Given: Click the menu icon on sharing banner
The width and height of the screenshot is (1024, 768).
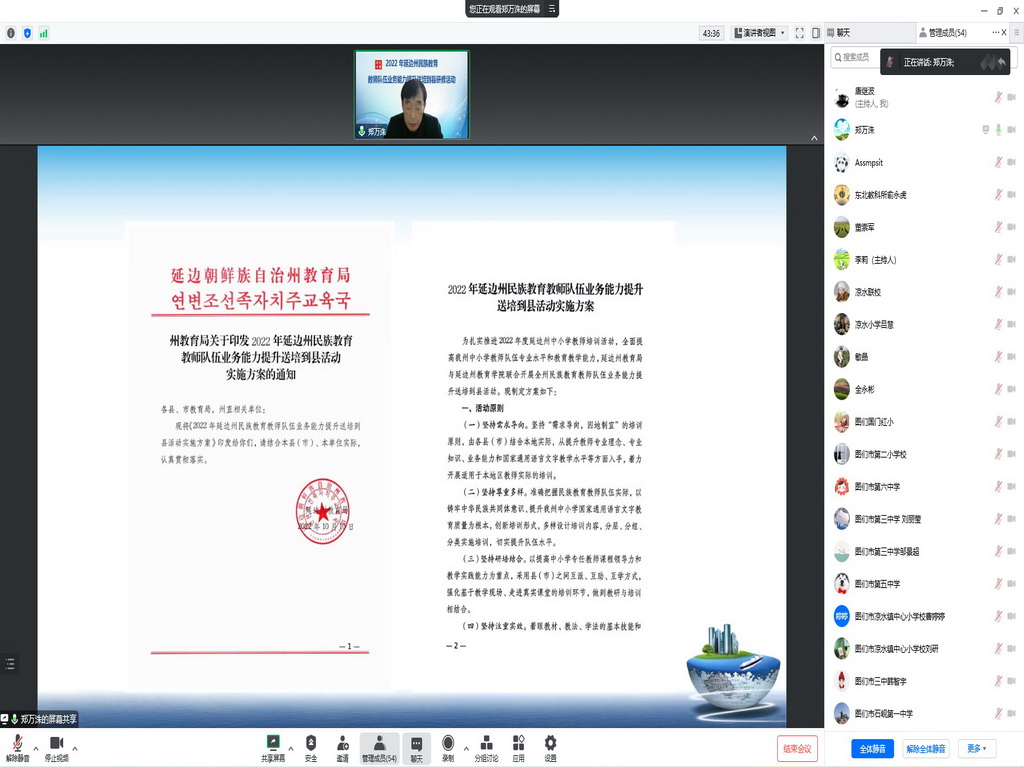Looking at the screenshot, I should click(551, 8).
